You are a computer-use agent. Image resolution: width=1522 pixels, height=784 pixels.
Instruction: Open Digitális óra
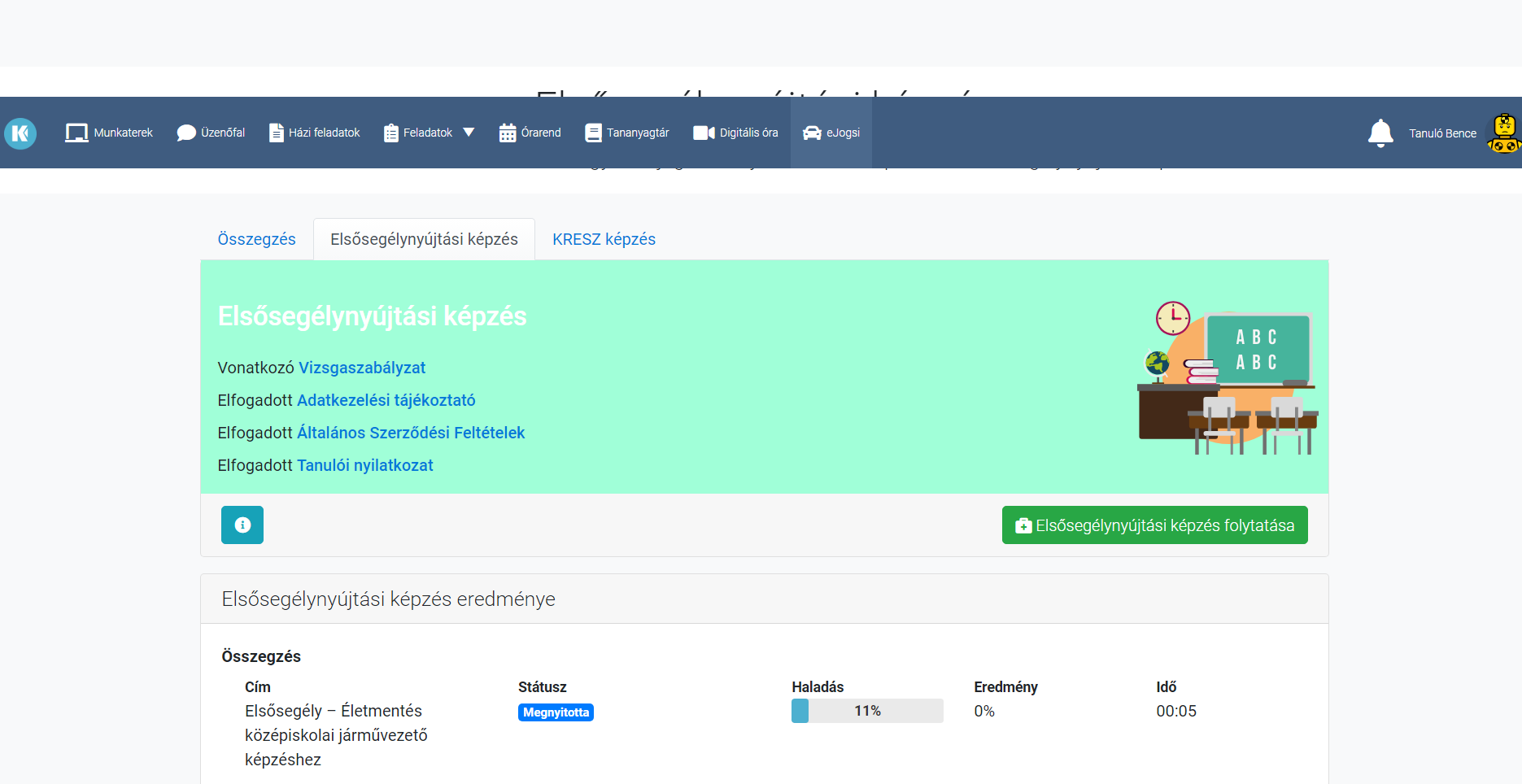735,133
